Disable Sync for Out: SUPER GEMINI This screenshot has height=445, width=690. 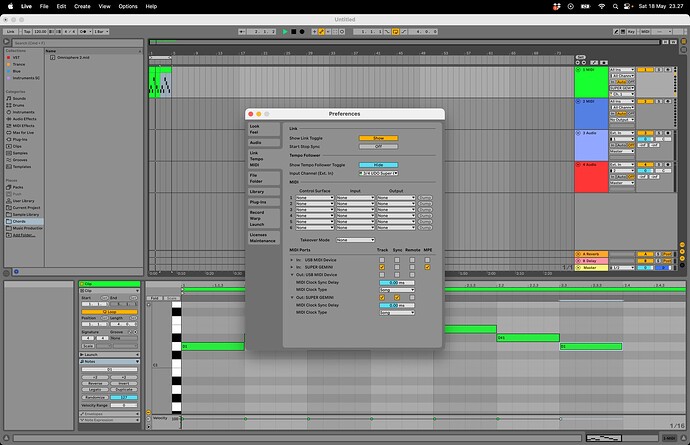(397, 298)
